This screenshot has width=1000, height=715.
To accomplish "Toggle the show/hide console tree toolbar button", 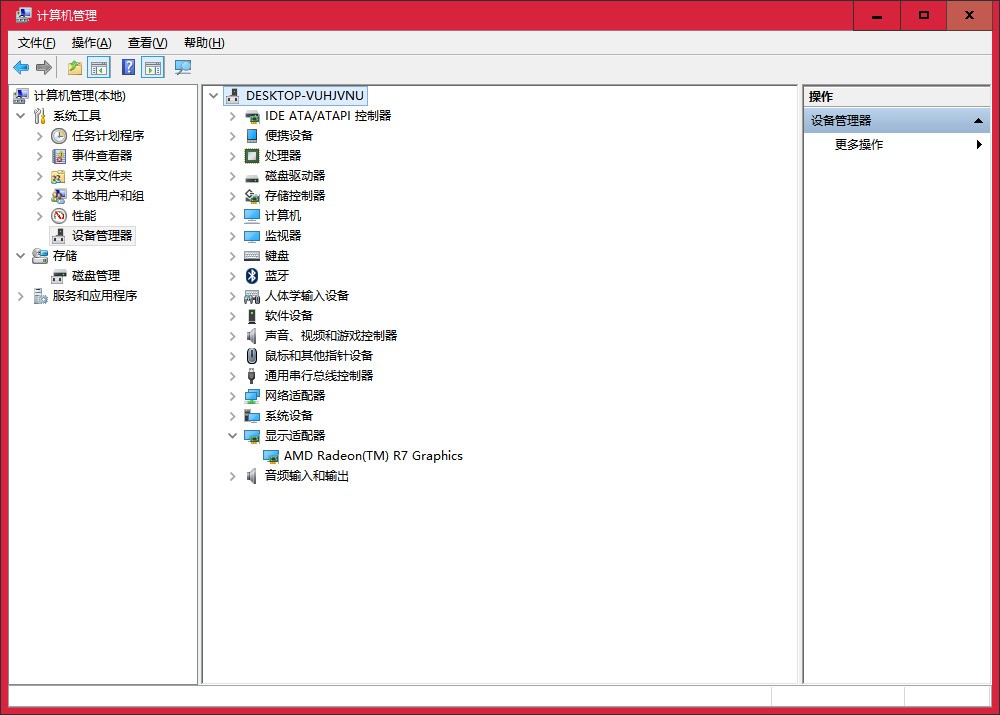I will tap(99, 67).
